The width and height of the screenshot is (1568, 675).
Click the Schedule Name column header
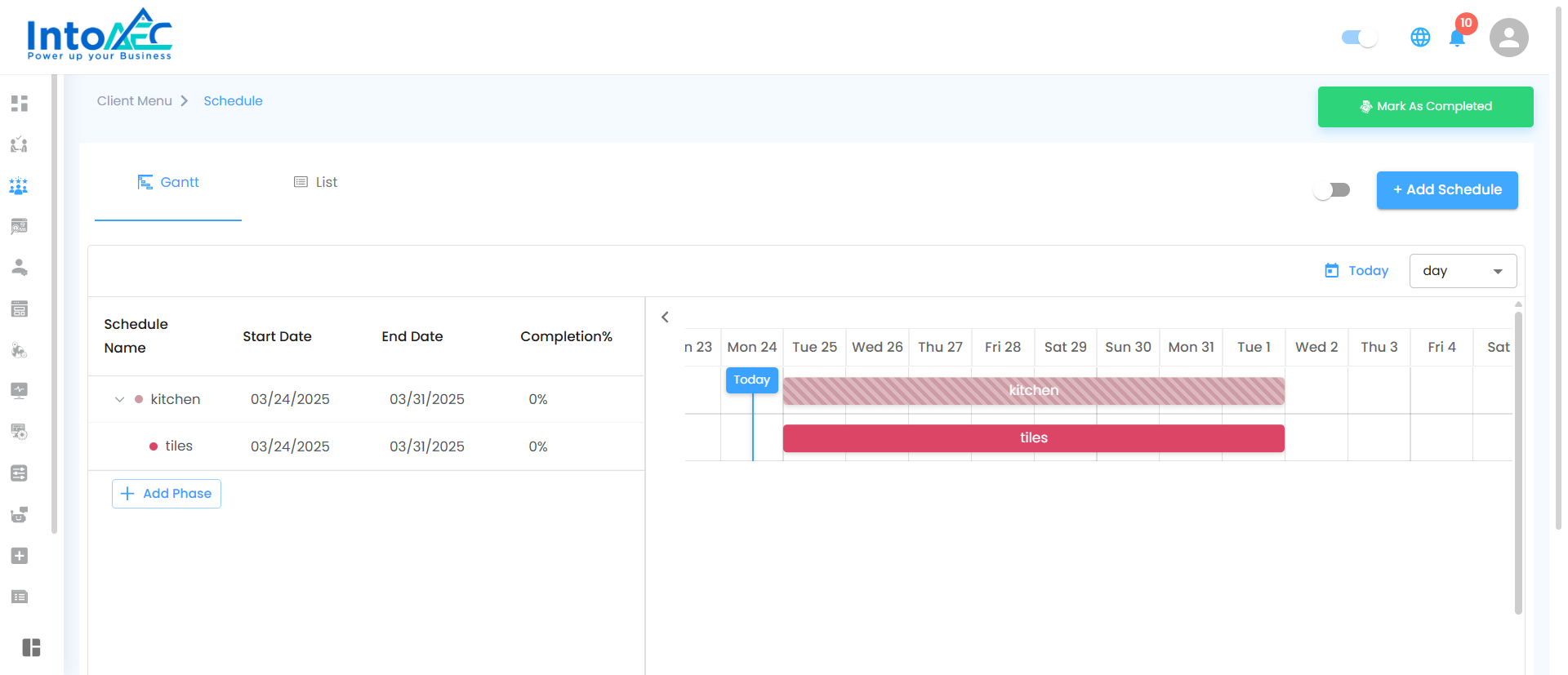coord(136,336)
